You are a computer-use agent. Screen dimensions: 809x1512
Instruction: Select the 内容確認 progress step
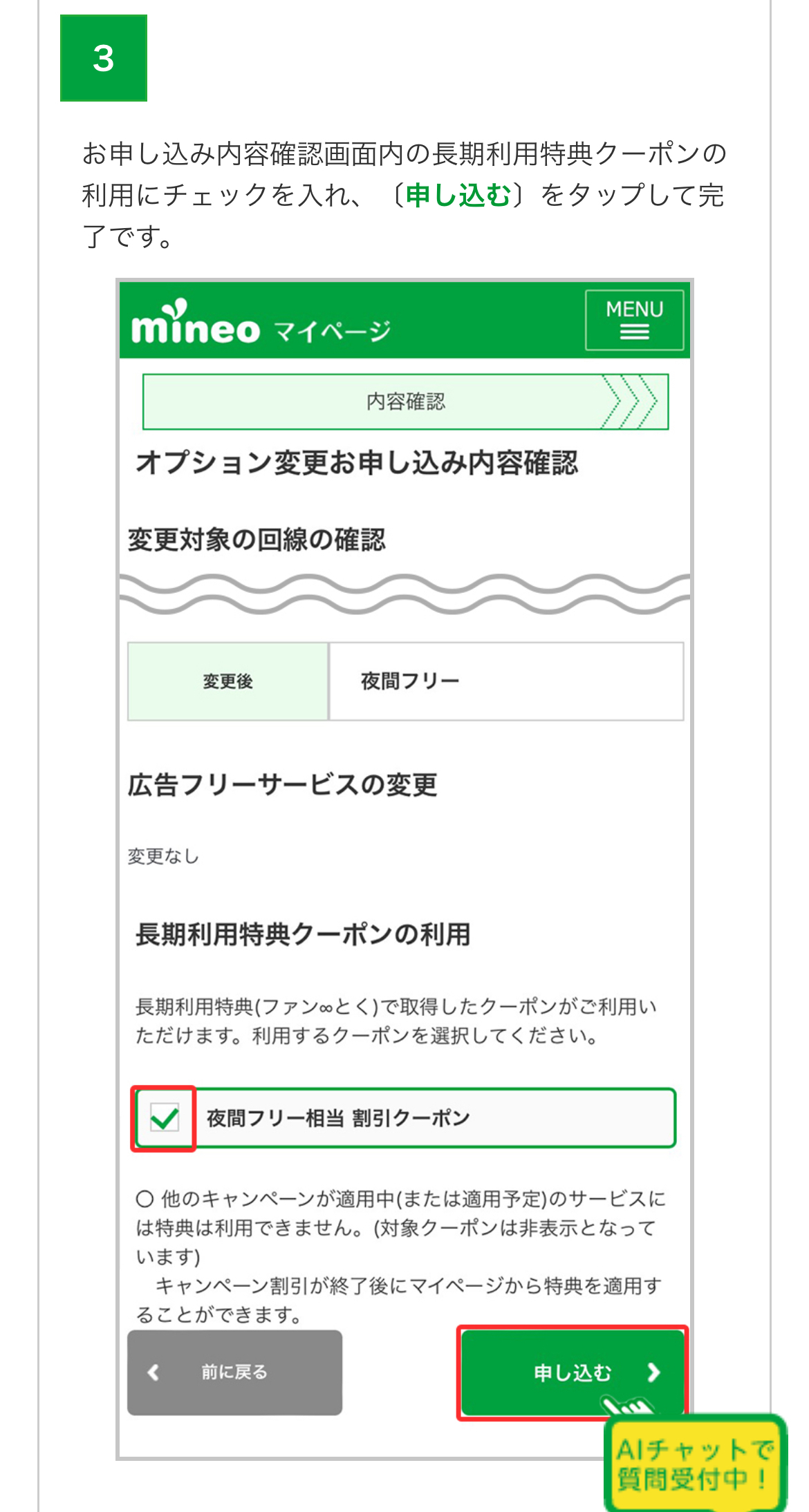405,401
